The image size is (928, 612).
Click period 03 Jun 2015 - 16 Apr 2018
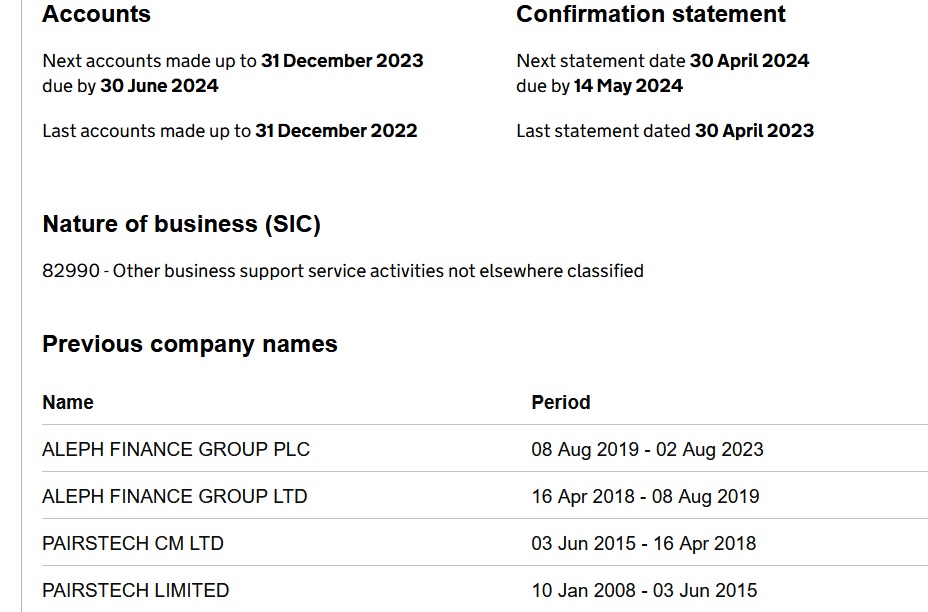coord(643,543)
